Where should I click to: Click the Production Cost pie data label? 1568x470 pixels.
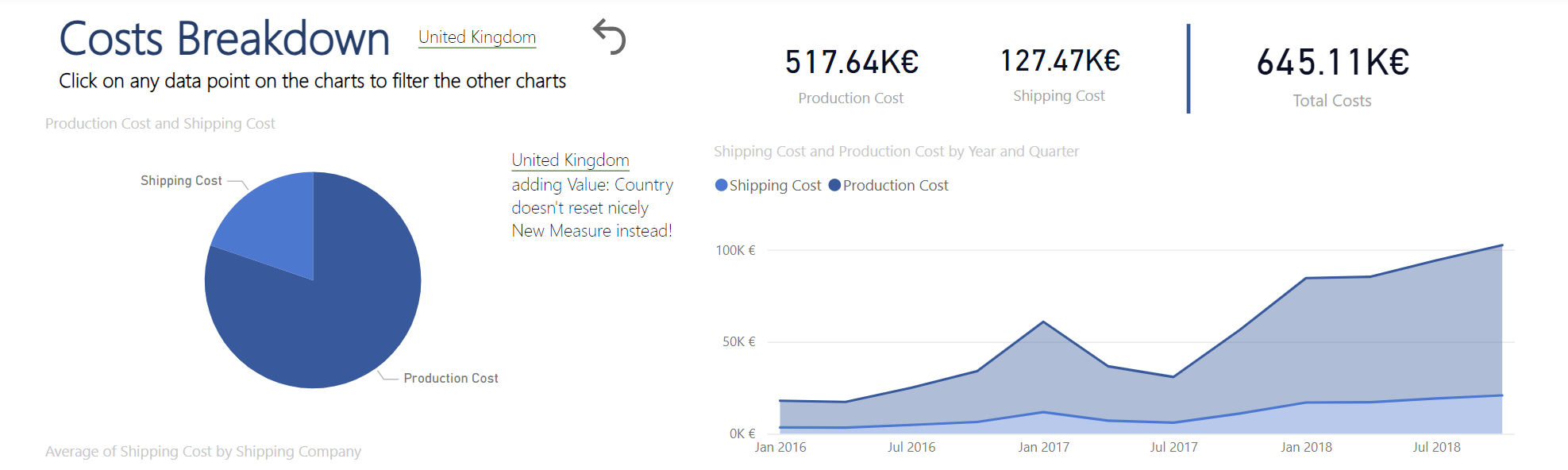[450, 378]
